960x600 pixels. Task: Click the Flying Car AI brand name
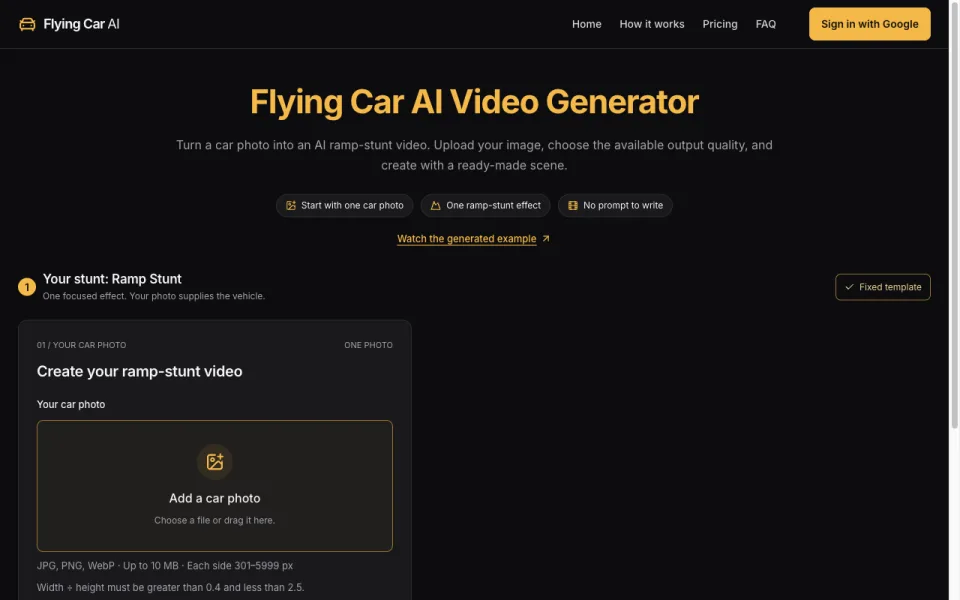[81, 24]
